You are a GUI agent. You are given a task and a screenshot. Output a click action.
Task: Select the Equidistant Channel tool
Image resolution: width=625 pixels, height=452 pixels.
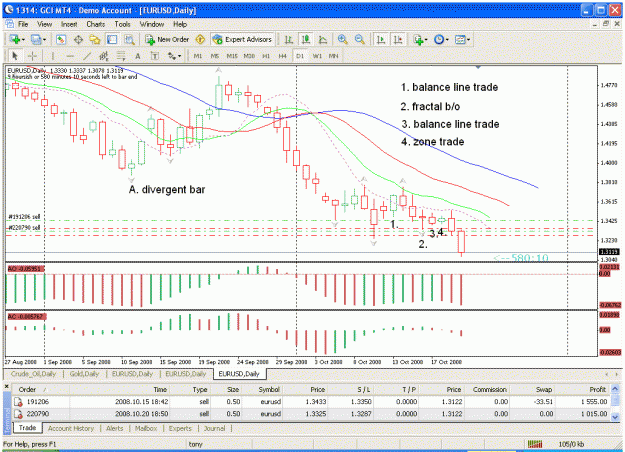[x=104, y=56]
